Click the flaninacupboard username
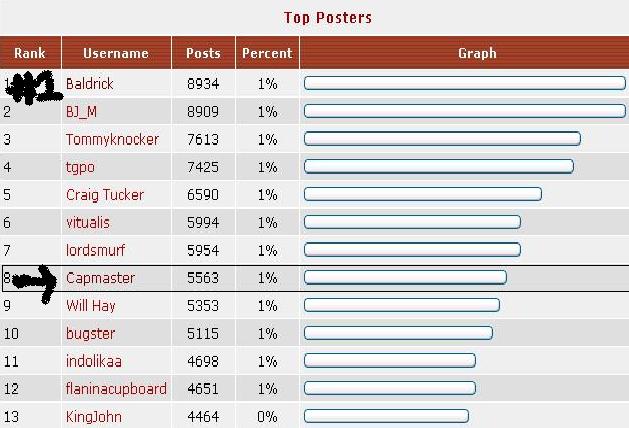 [116, 389]
